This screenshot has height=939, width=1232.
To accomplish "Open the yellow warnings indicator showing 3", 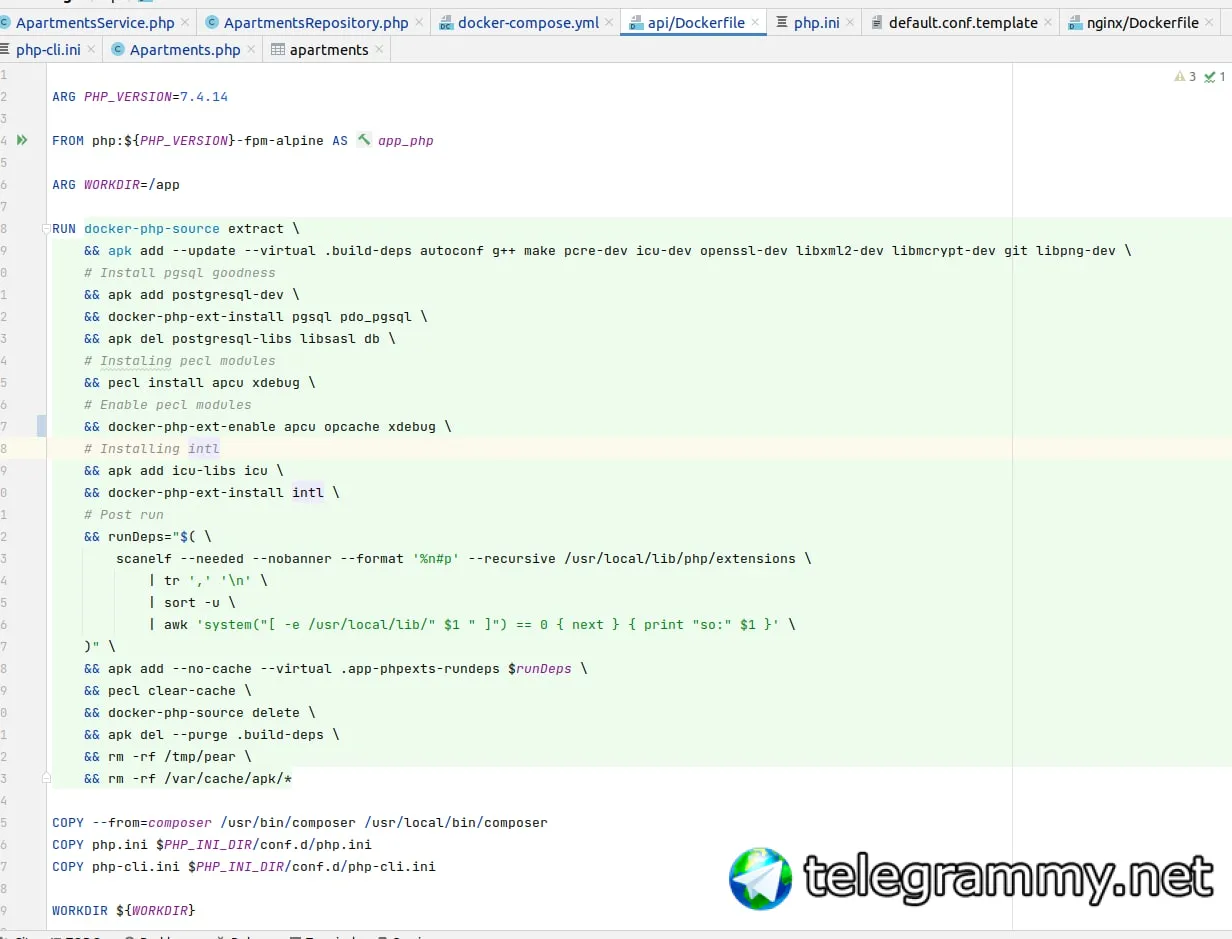I will pos(1185,76).
